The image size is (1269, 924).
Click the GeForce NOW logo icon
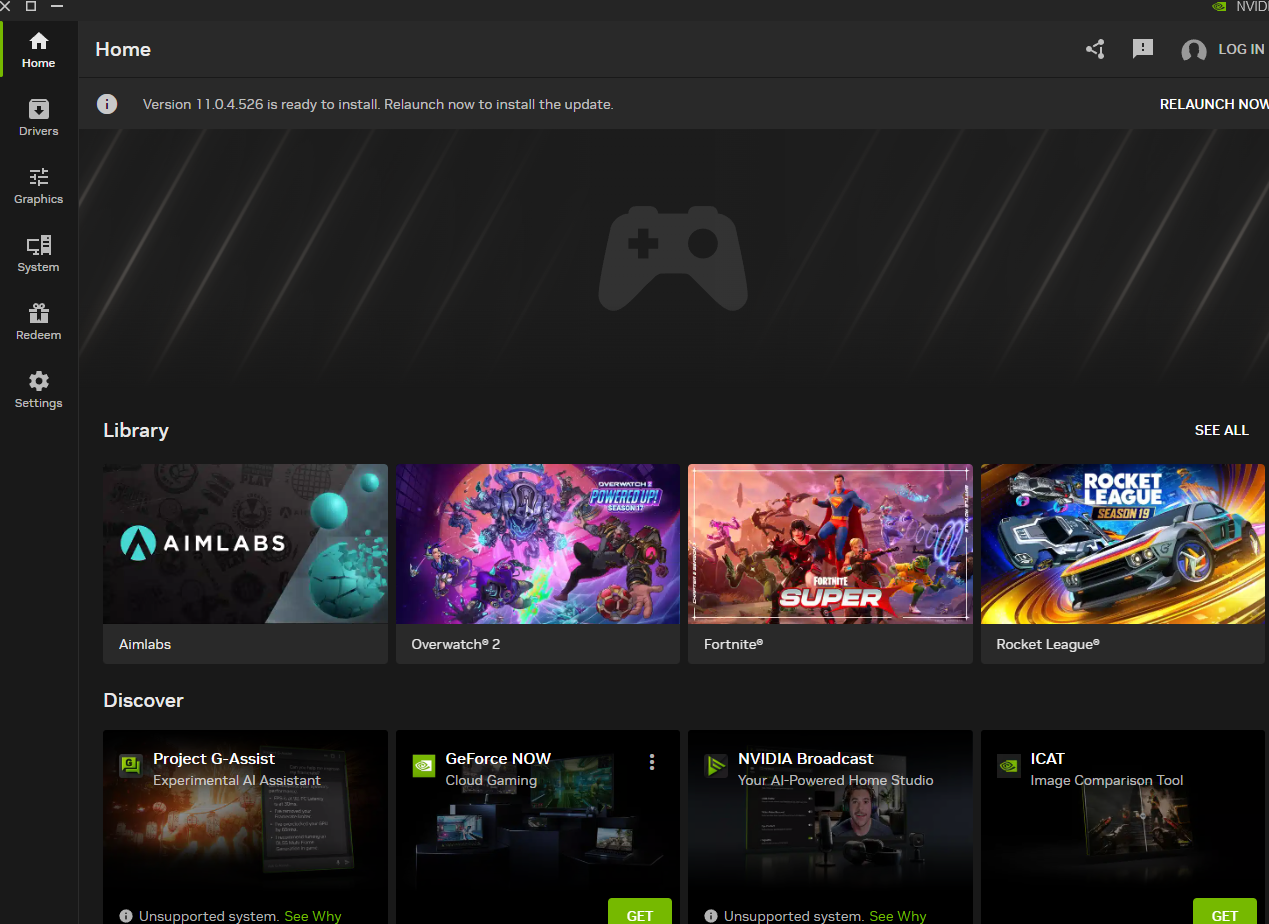(424, 765)
